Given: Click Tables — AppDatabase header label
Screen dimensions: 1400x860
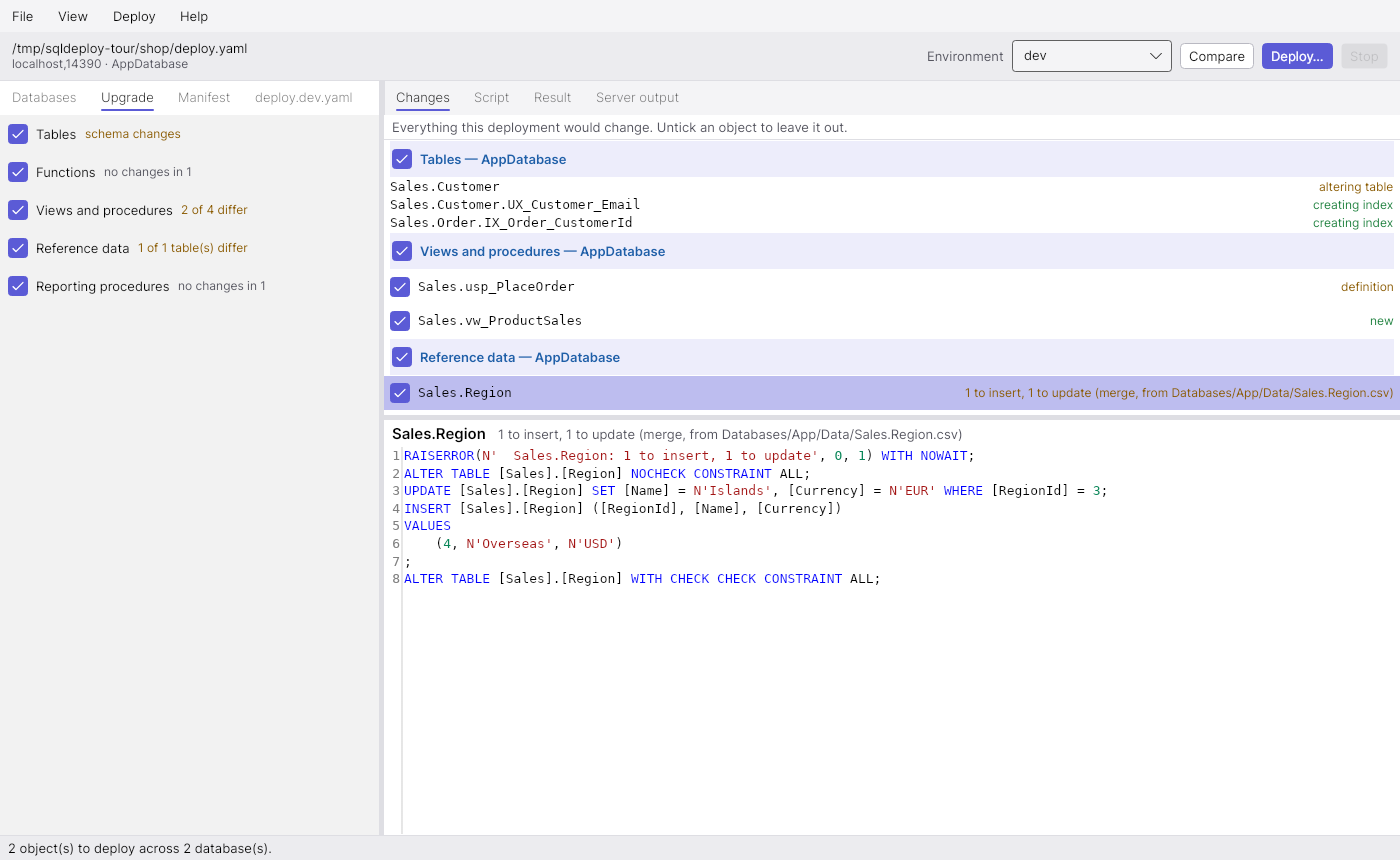Looking at the screenshot, I should [x=493, y=159].
